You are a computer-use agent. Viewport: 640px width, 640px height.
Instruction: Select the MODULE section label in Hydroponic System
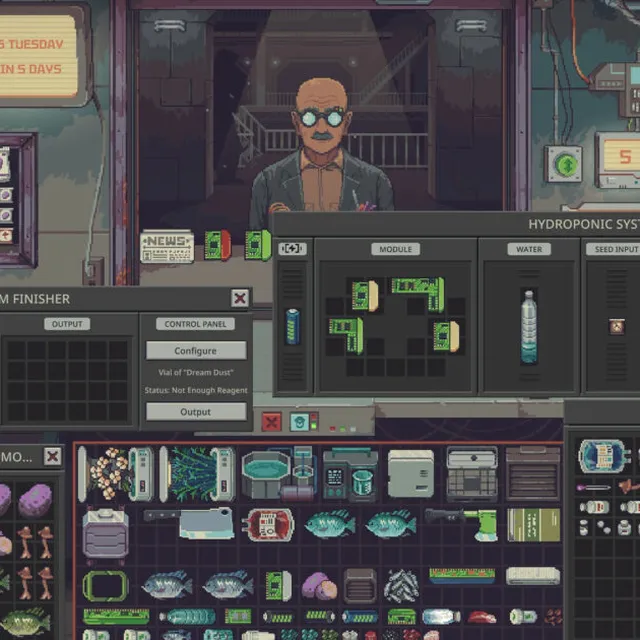[x=395, y=249]
